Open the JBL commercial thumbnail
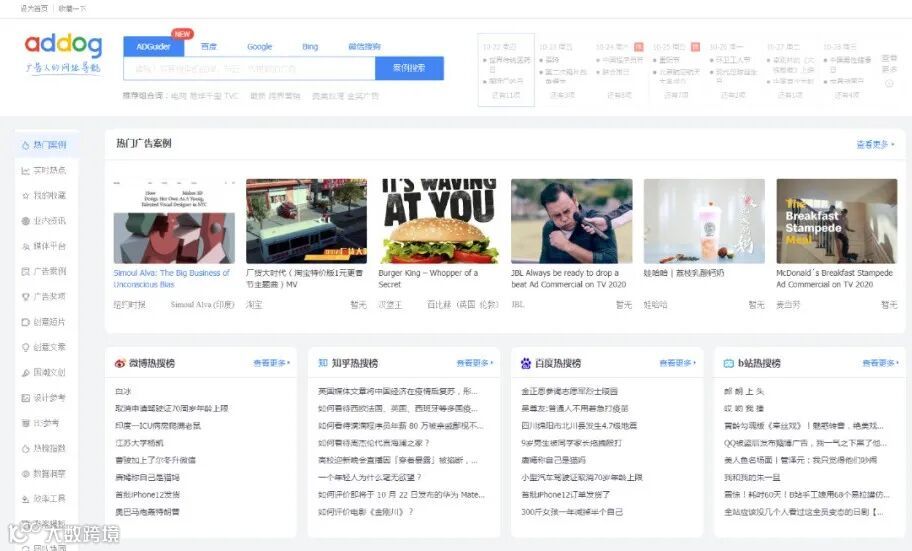This screenshot has width=912, height=551. tap(572, 221)
